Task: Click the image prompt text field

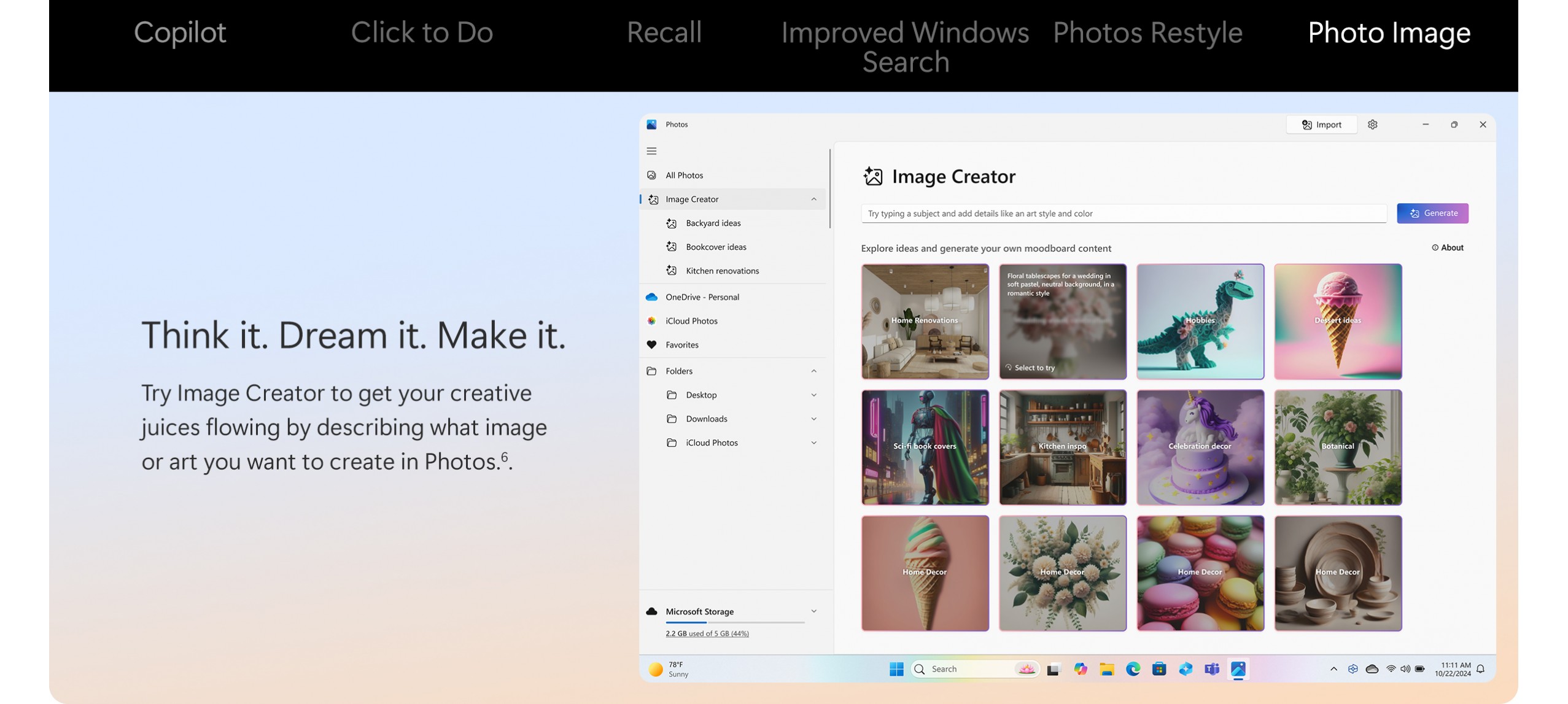Action: [1124, 214]
